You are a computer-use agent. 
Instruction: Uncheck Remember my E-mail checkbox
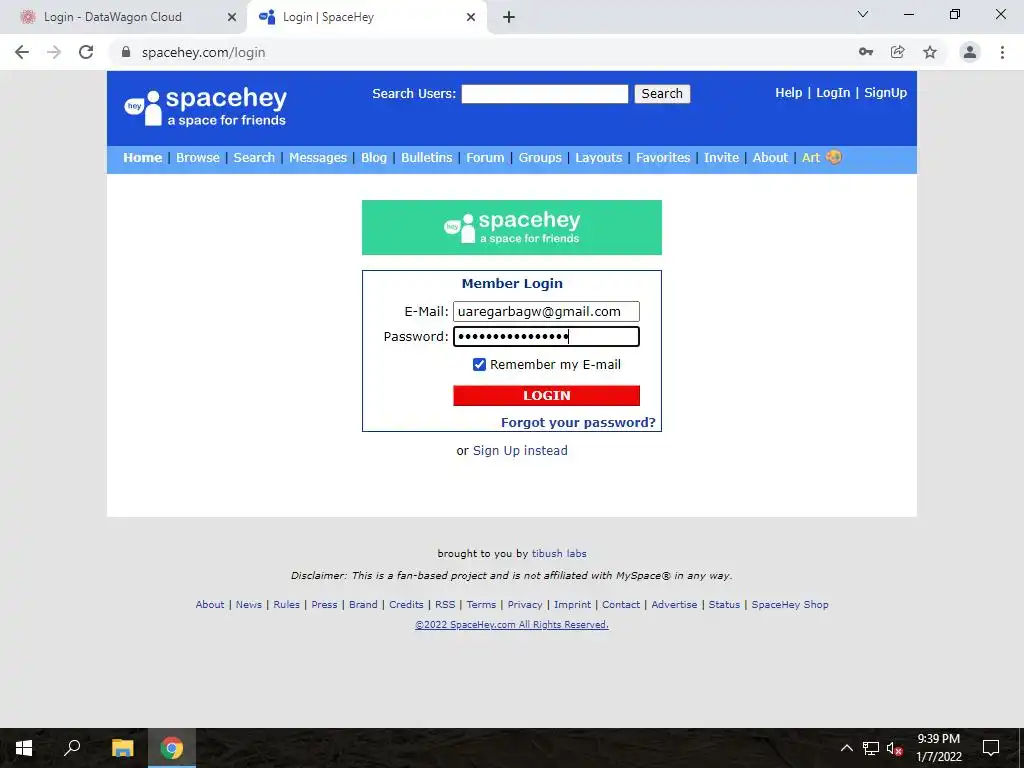(x=479, y=364)
